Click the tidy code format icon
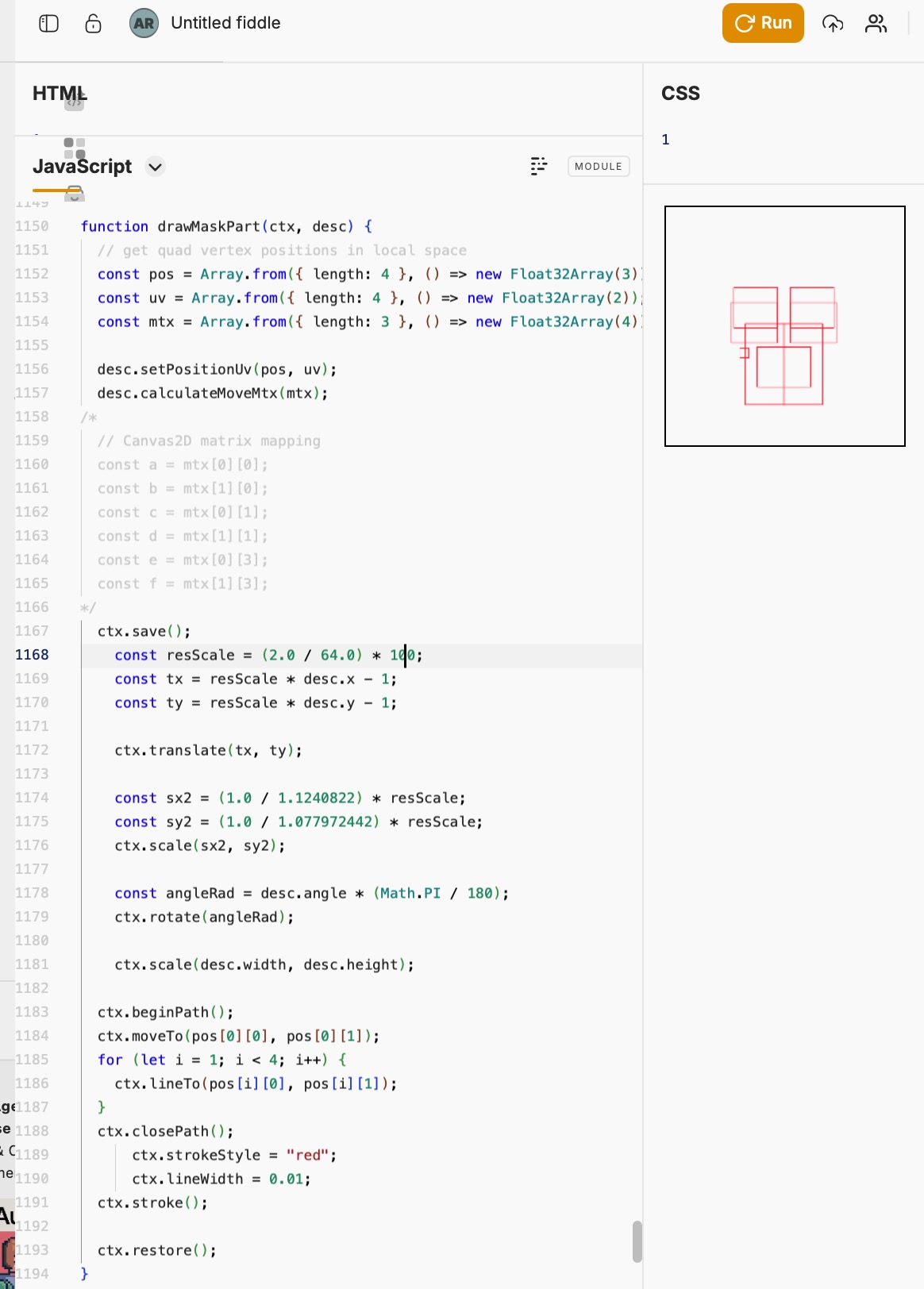 point(538,166)
